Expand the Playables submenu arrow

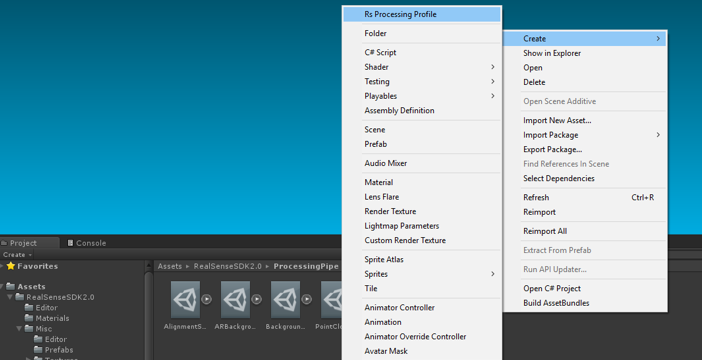pyautogui.click(x=492, y=96)
